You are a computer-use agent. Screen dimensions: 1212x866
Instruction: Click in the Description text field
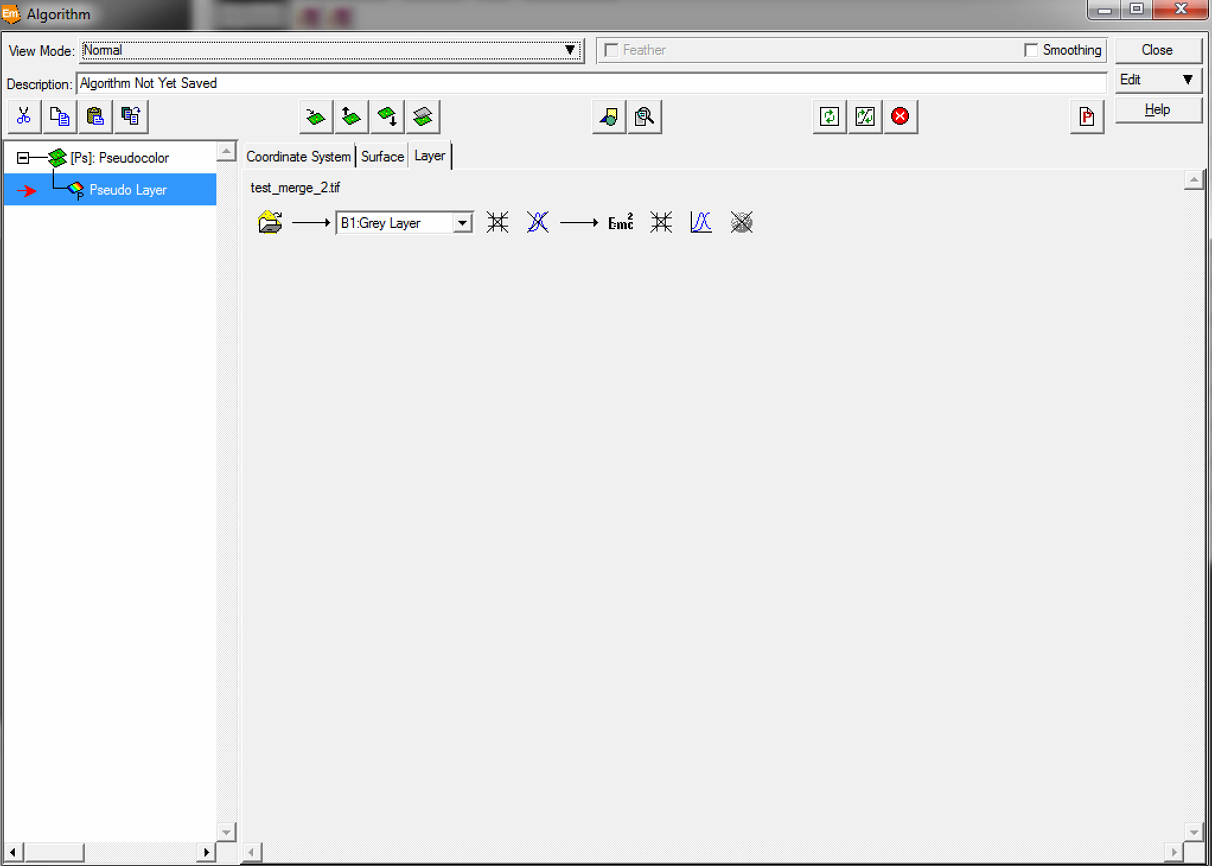tap(590, 84)
